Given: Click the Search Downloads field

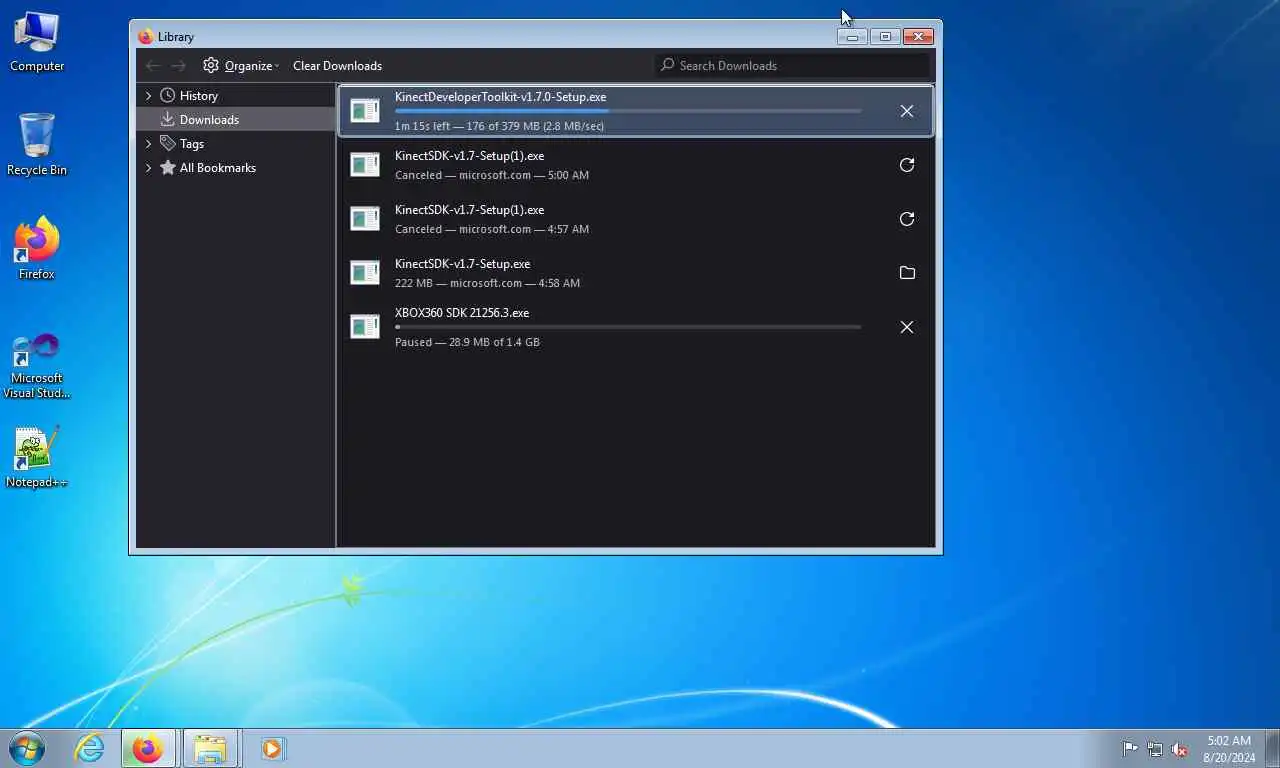Looking at the screenshot, I should (x=792, y=65).
